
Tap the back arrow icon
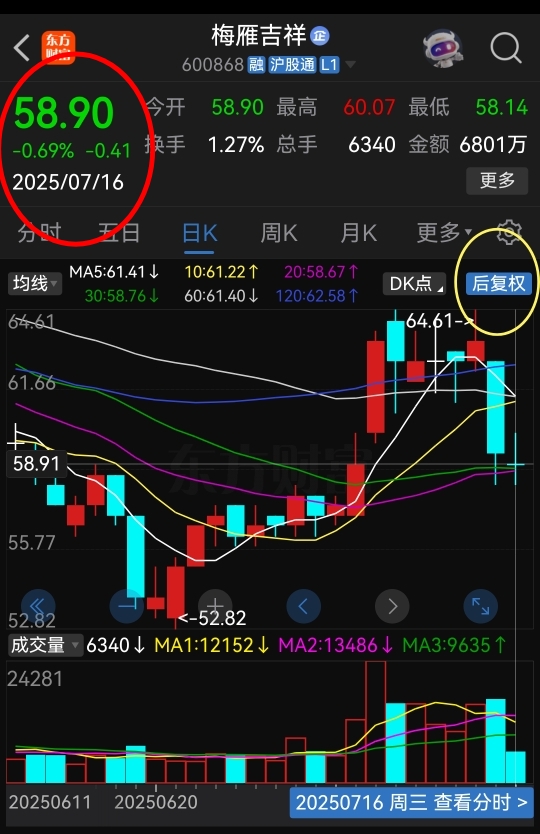pos(22,48)
